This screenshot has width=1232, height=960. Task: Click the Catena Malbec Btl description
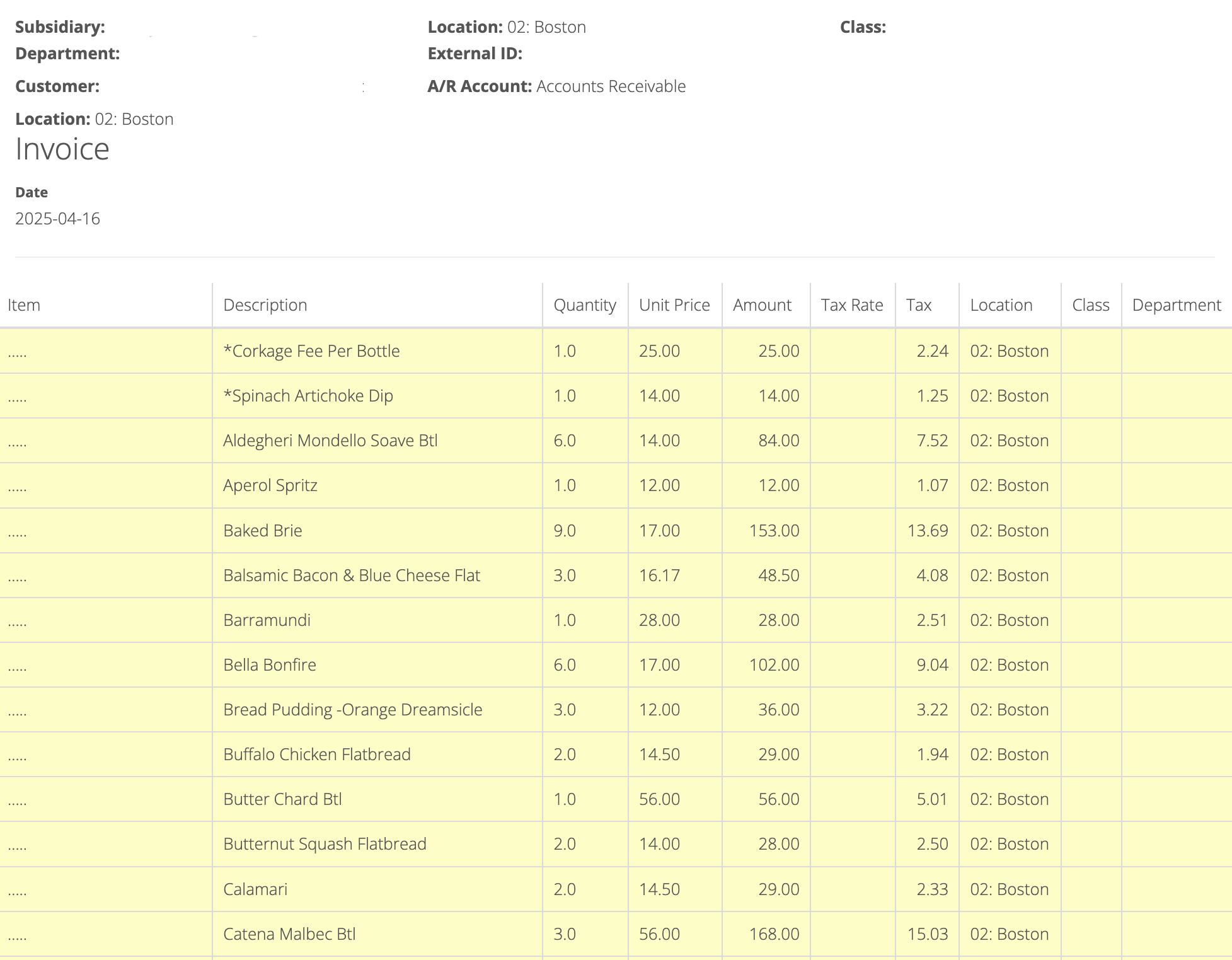289,934
